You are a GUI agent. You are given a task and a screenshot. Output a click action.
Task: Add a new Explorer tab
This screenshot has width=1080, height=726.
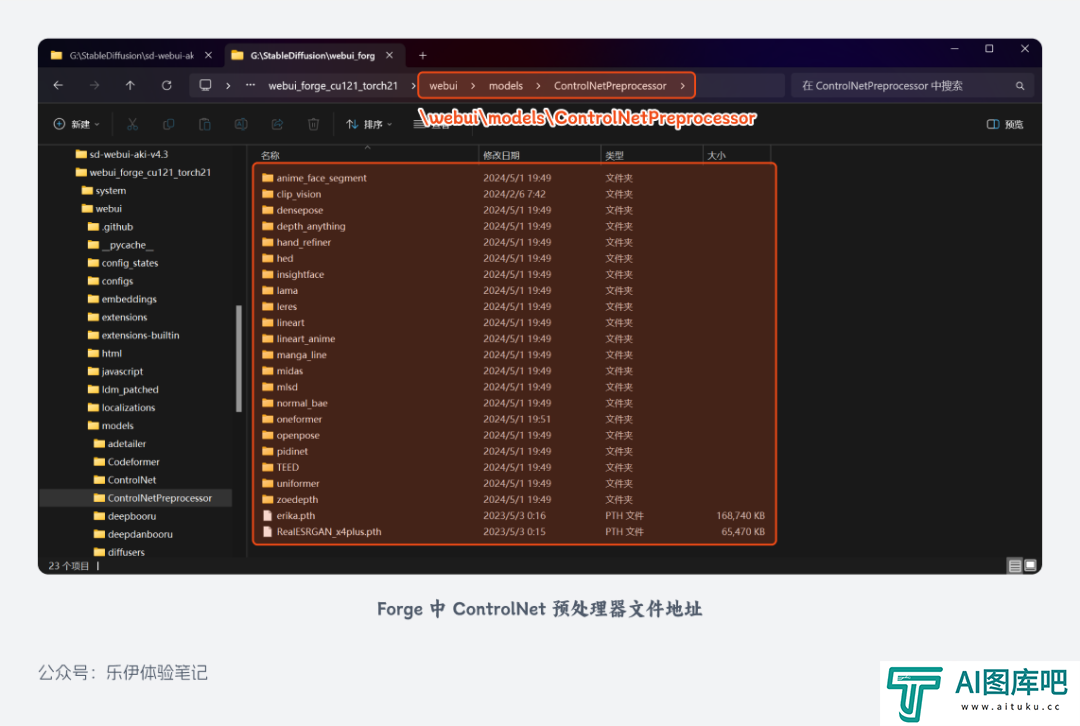point(423,55)
